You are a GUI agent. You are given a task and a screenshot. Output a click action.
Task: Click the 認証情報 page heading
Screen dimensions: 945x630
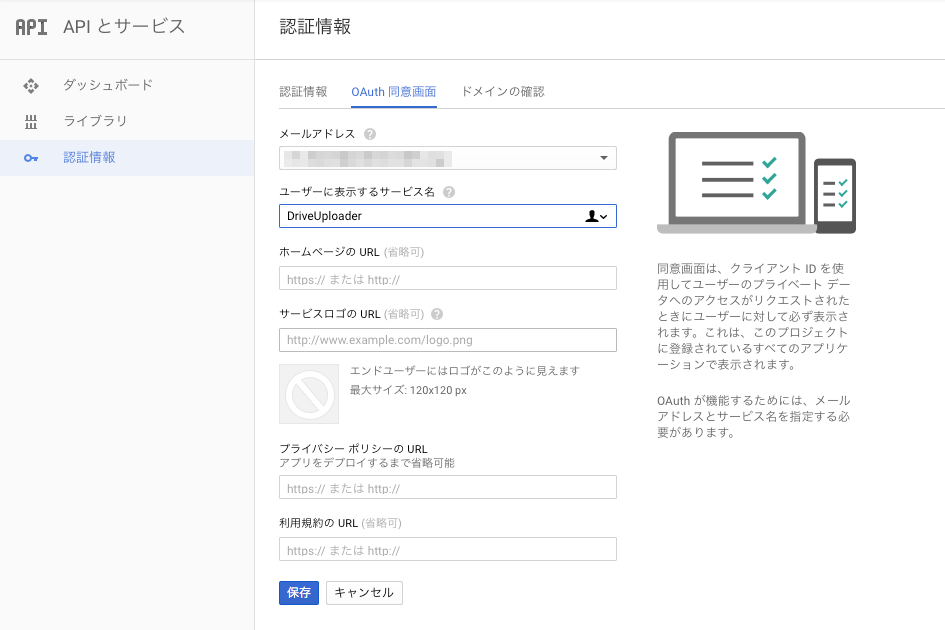315,27
